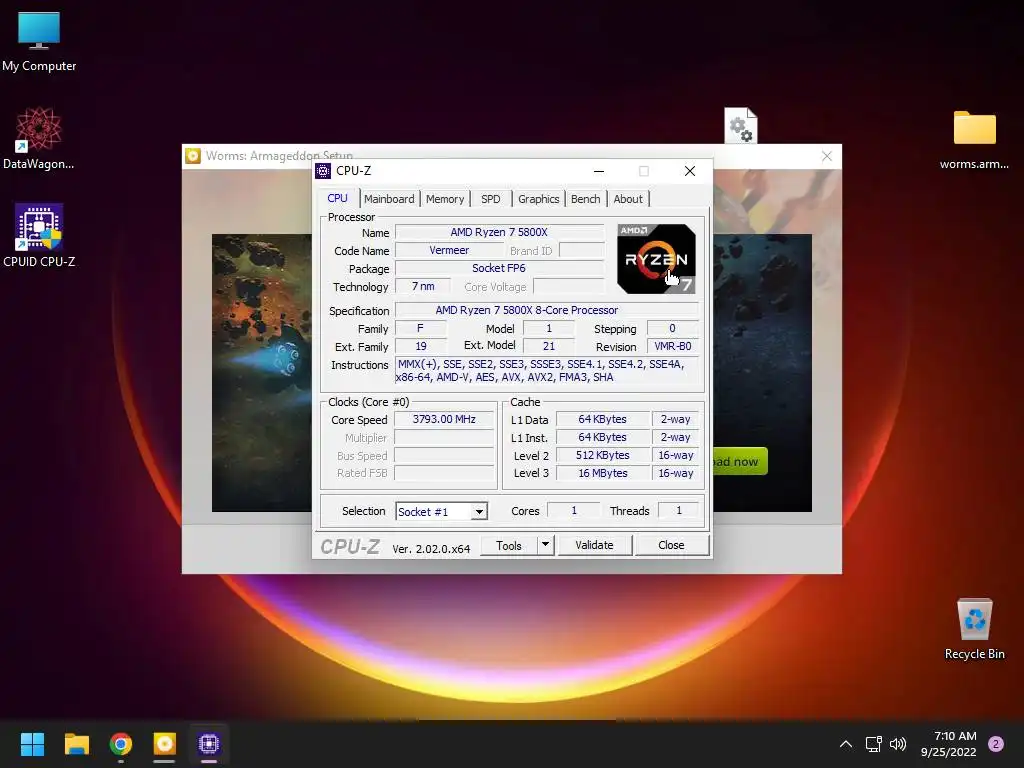Click the 7 nm technology value
The height and width of the screenshot is (768, 1024).
(x=423, y=287)
